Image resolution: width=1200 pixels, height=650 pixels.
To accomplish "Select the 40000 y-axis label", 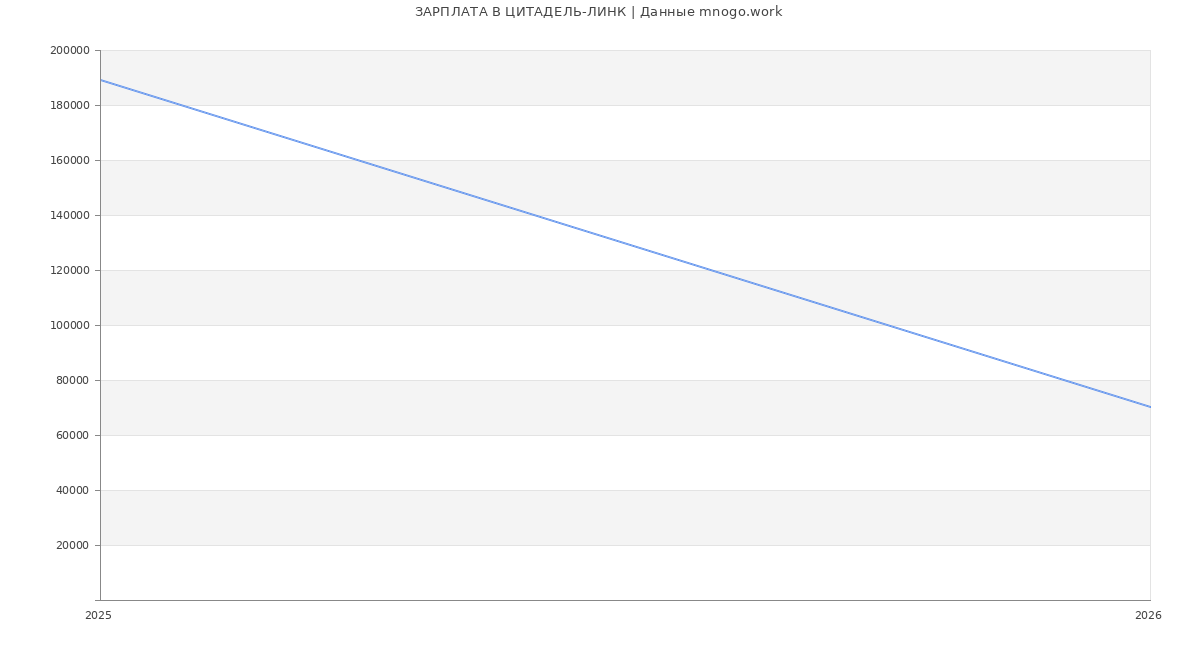I will point(72,491).
